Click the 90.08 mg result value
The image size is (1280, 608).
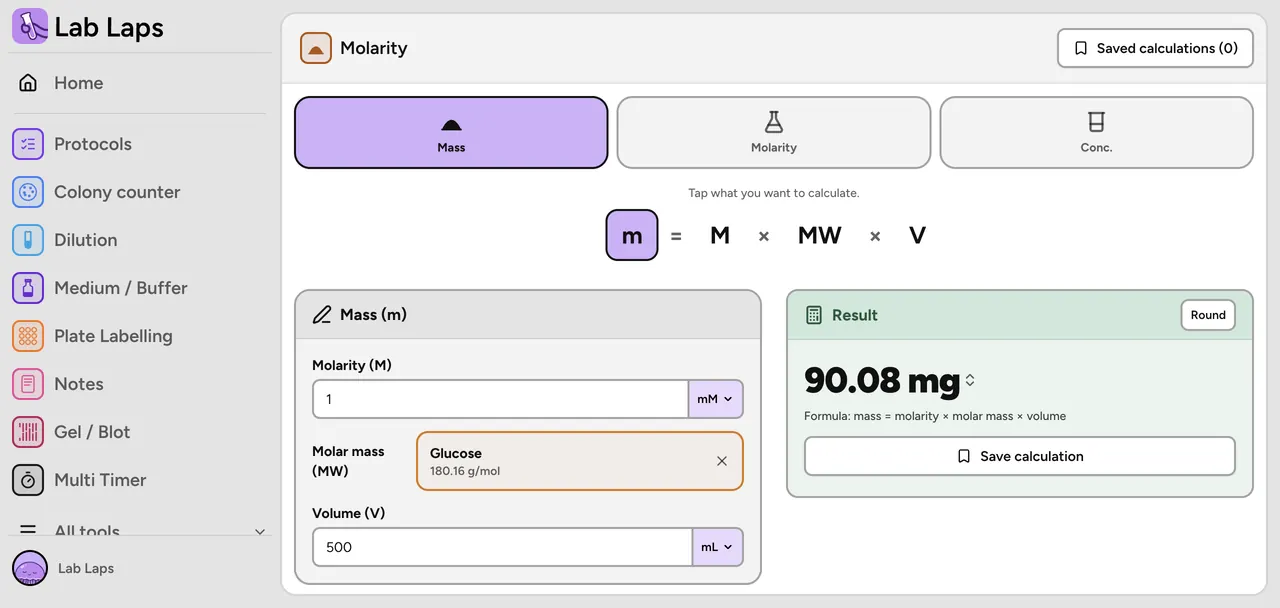click(x=882, y=380)
